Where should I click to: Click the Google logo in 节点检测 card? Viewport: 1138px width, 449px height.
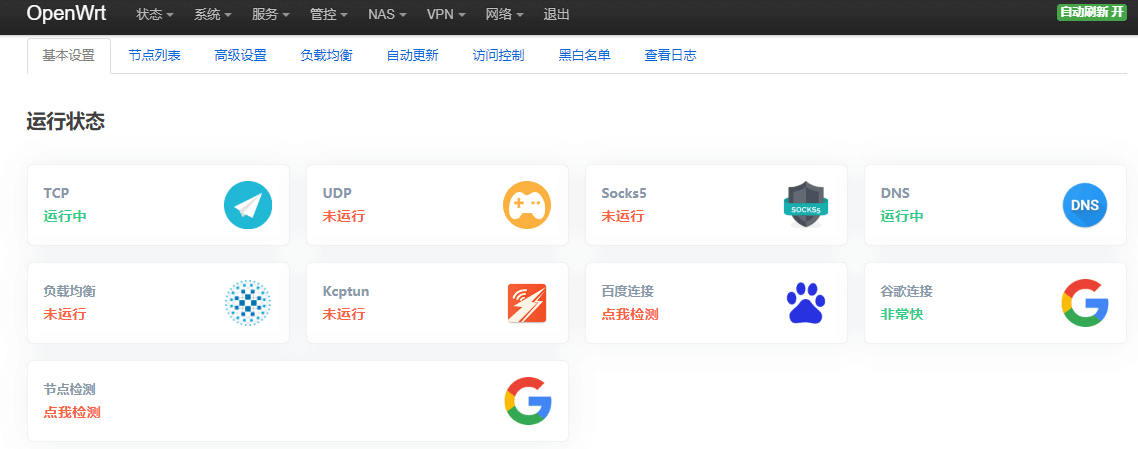pos(527,401)
